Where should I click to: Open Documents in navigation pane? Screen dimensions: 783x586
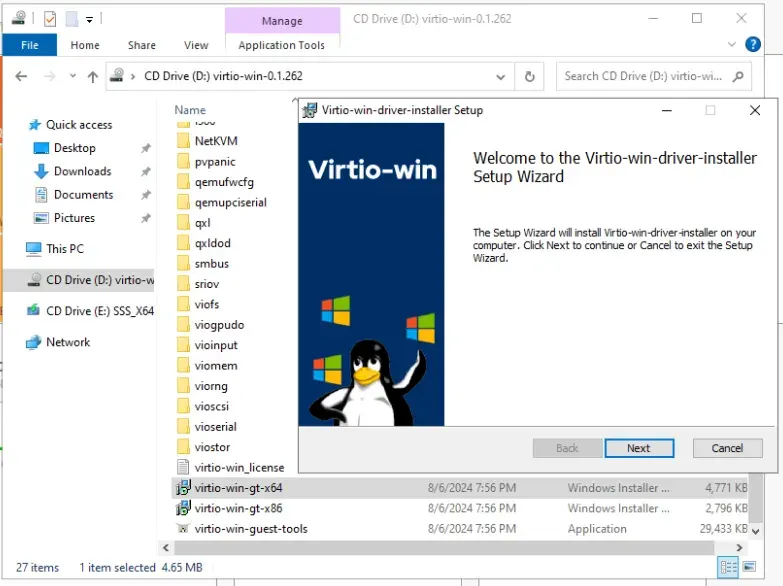point(83,195)
